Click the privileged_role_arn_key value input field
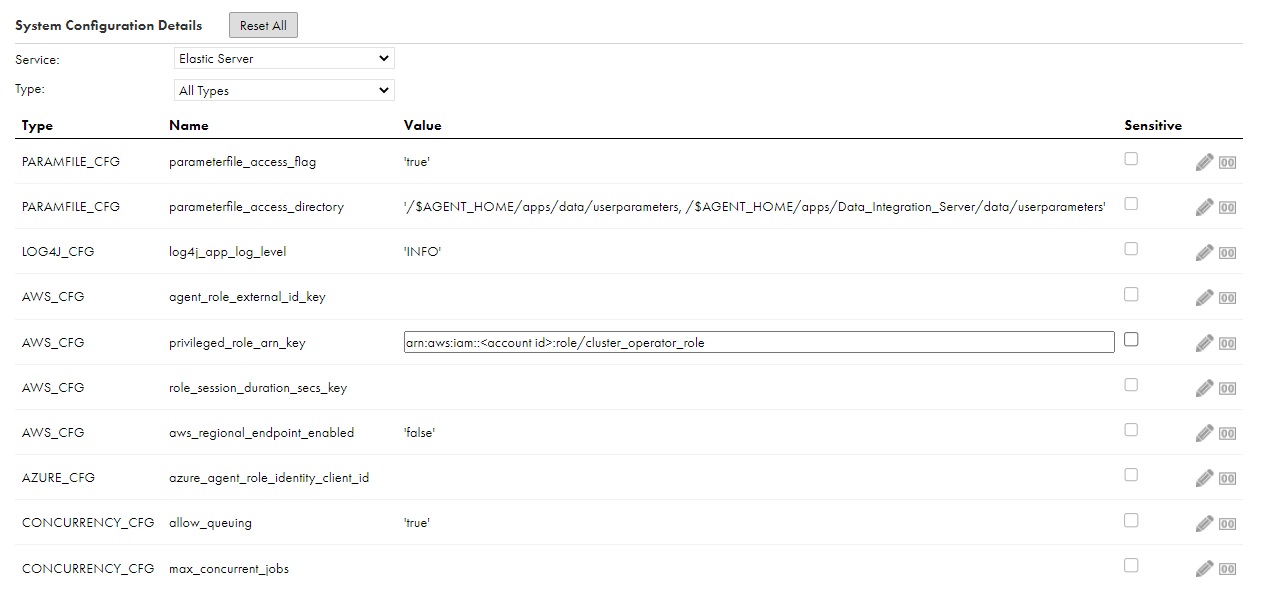This screenshot has width=1261, height=598. tap(758, 342)
